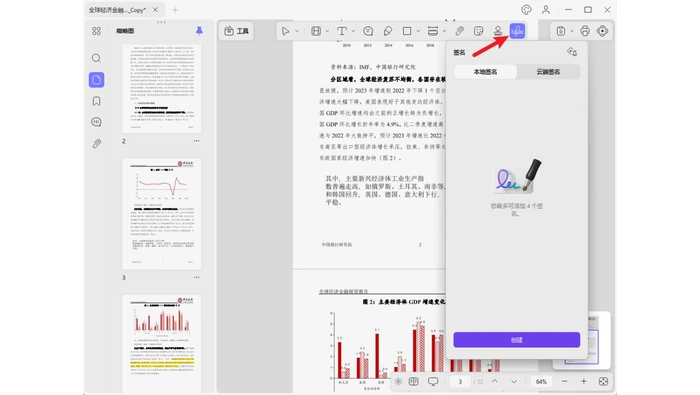Open the comments list sidebar icon

coord(96,122)
